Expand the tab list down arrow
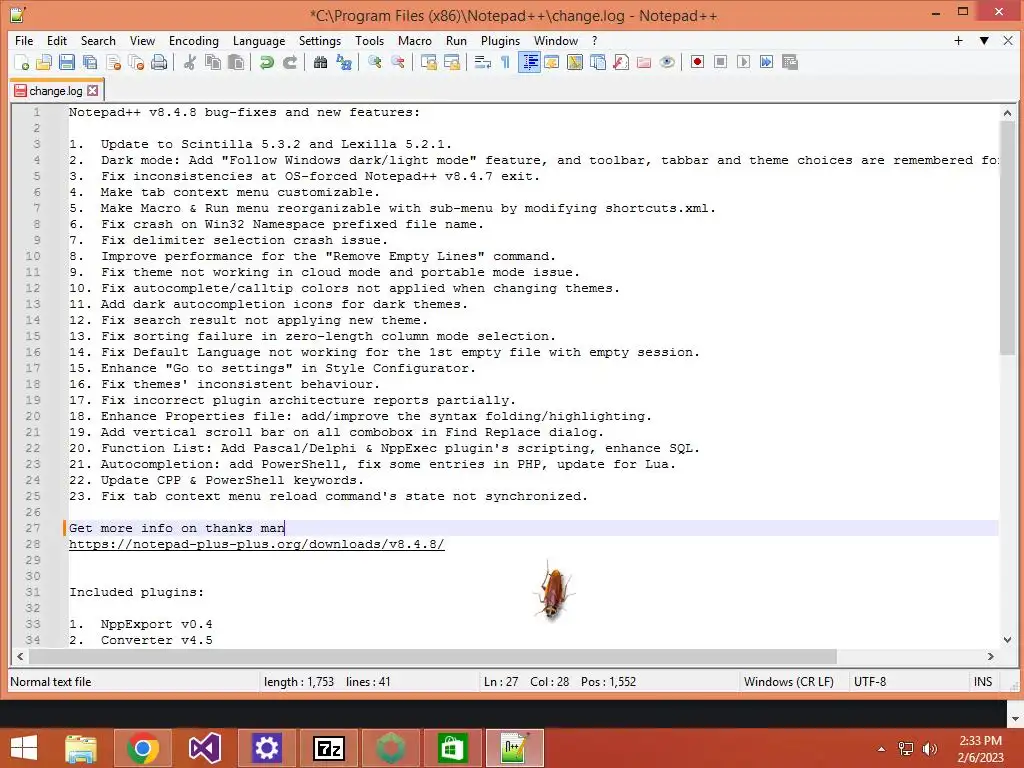The image size is (1024, 768). (984, 40)
